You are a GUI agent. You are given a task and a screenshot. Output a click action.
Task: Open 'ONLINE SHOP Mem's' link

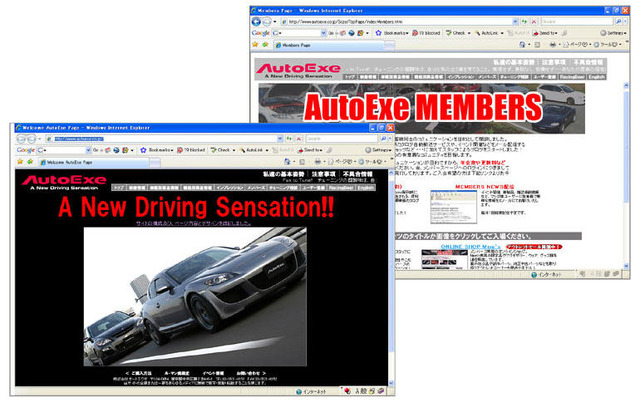(x=471, y=247)
